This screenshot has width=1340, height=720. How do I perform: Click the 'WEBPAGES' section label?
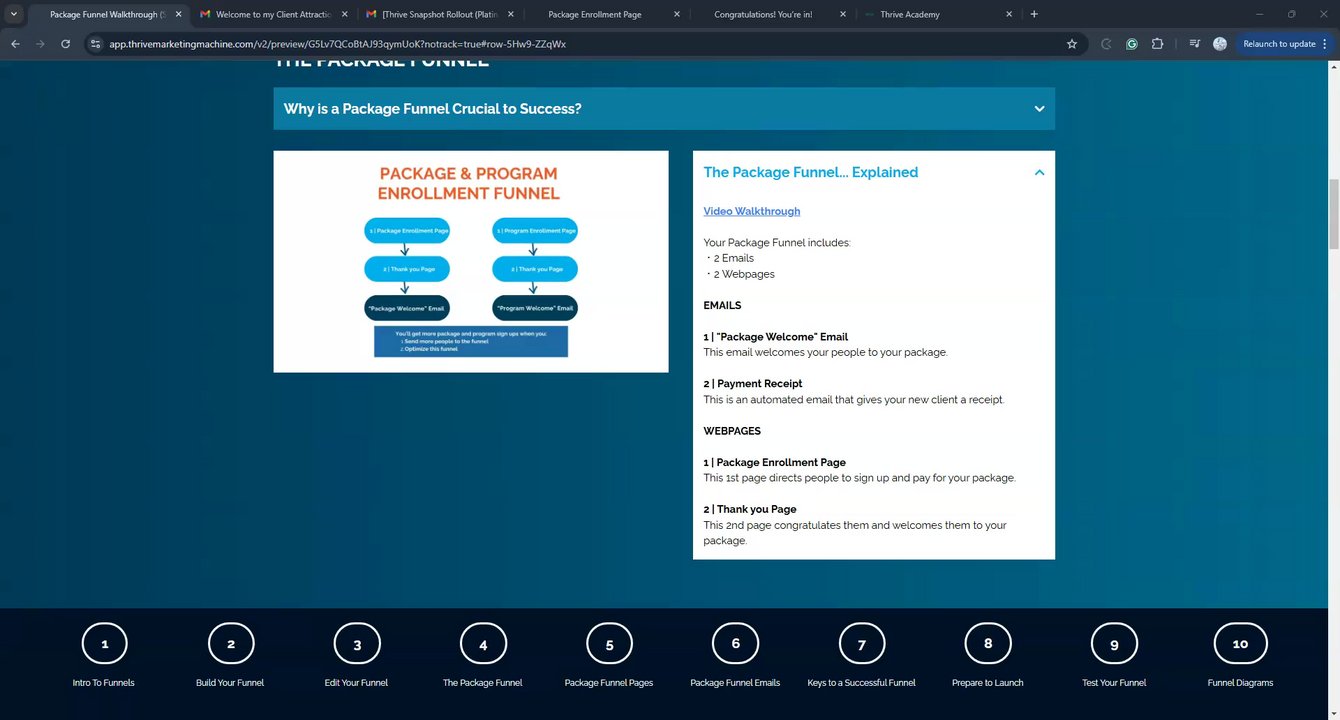pyautogui.click(x=732, y=431)
